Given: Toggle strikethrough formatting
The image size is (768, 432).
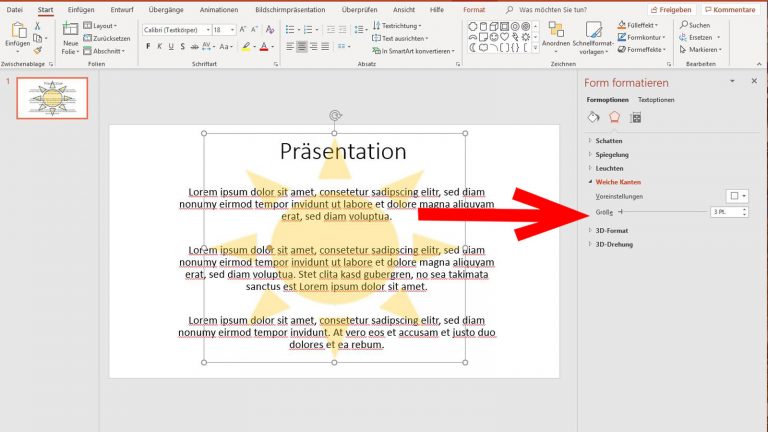Looking at the screenshot, I should tap(194, 47).
